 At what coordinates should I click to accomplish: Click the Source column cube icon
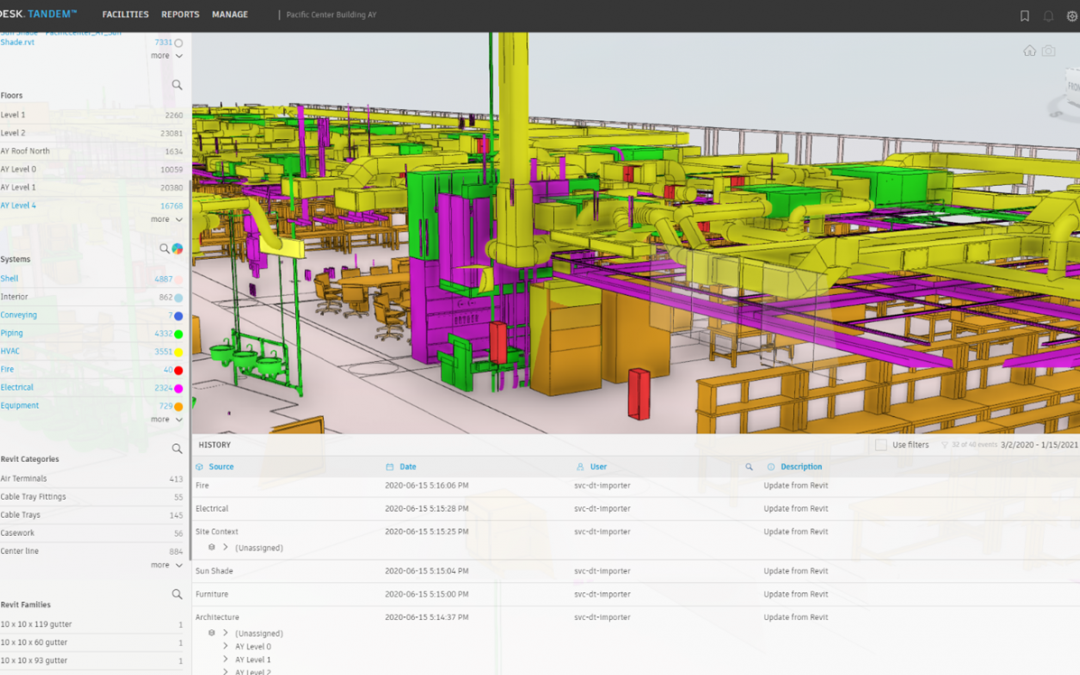199,467
